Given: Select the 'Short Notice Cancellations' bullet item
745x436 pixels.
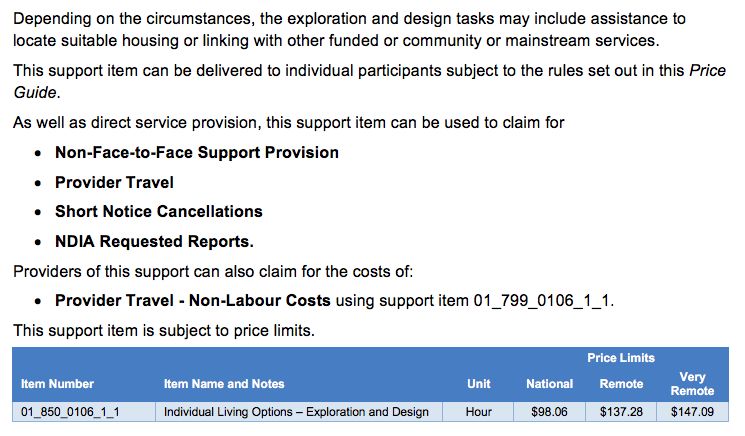Looking at the screenshot, I should [x=159, y=211].
